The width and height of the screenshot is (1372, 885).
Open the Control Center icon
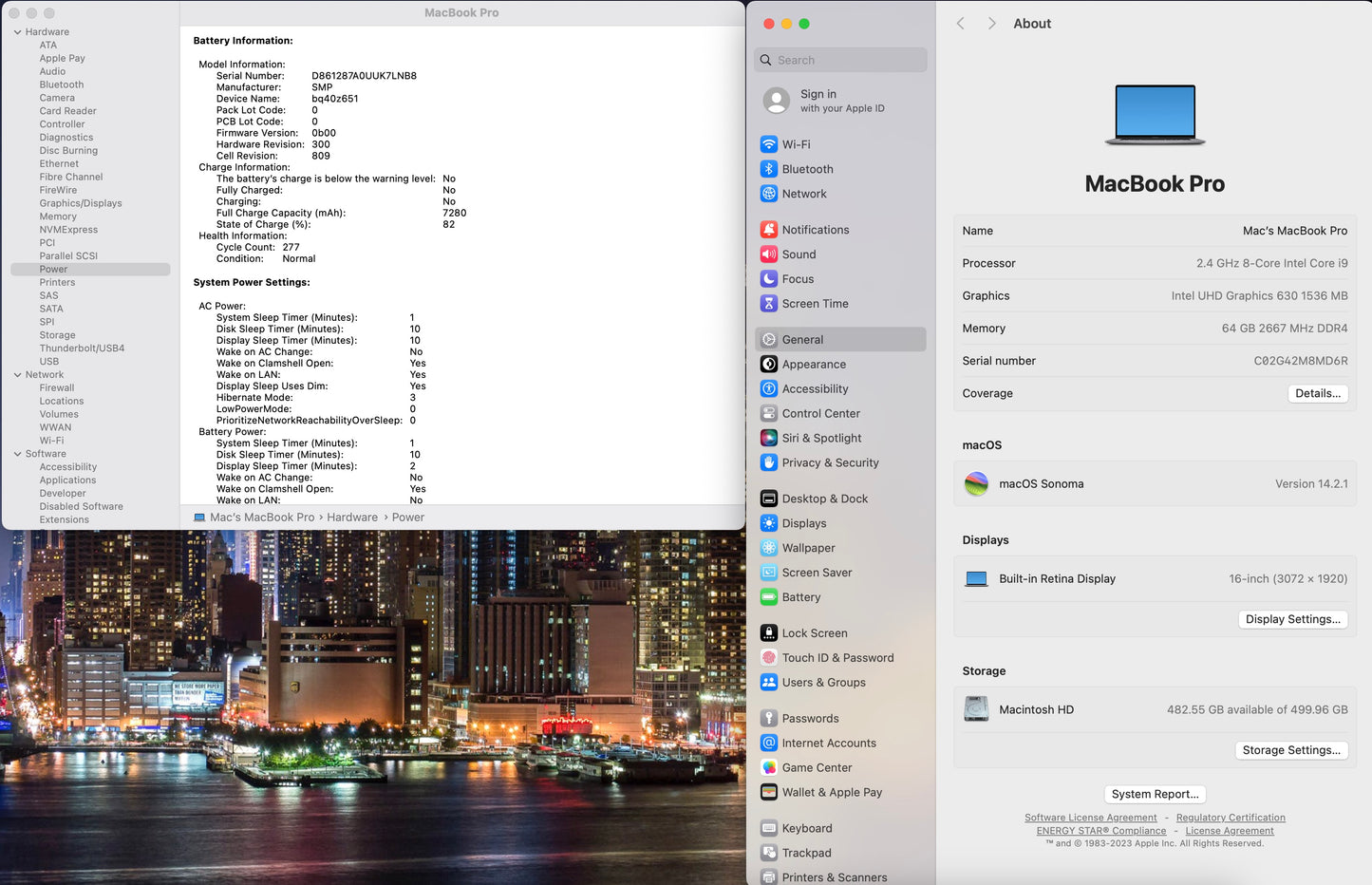coord(769,414)
